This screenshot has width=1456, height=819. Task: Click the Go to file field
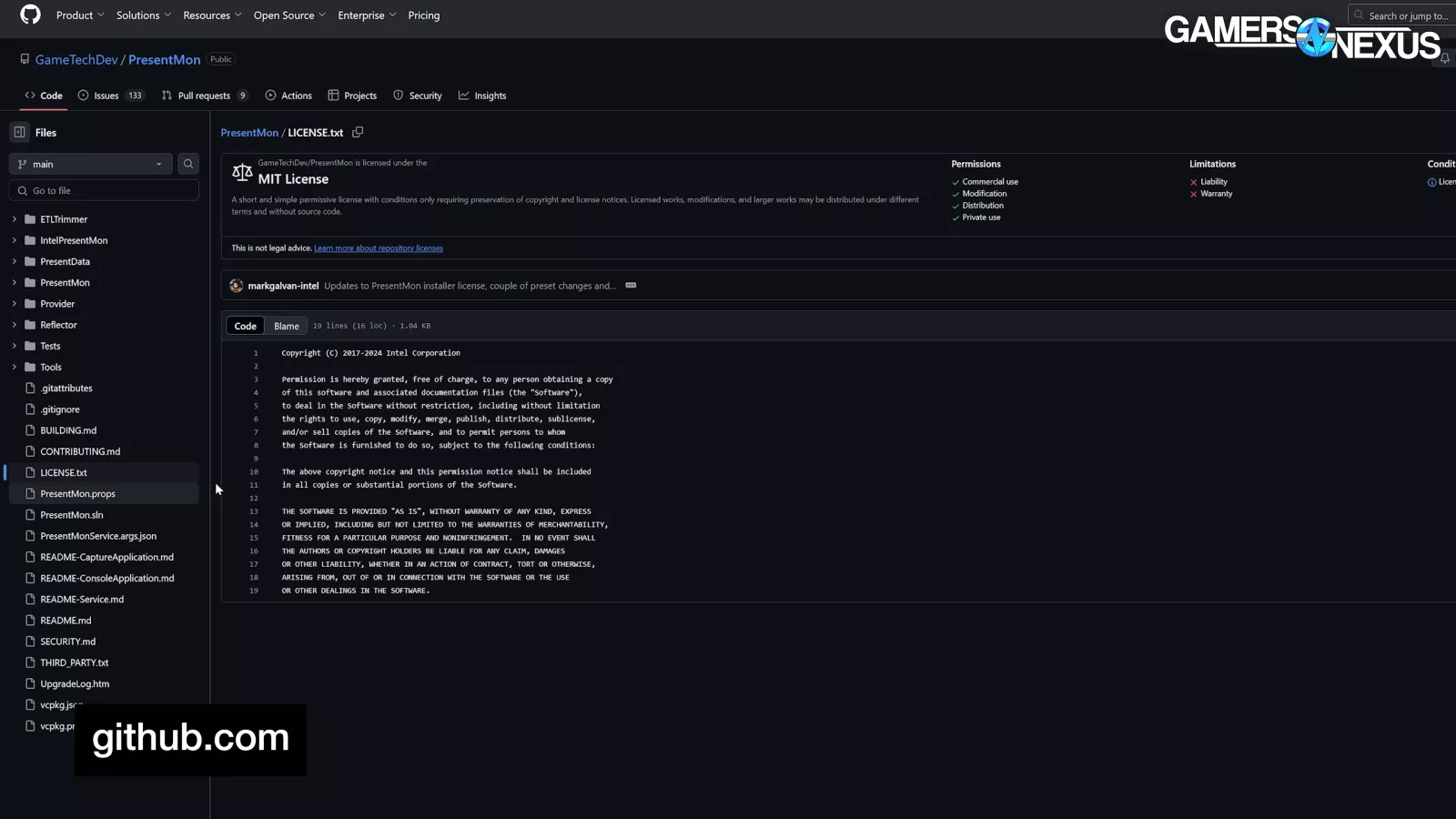click(x=104, y=191)
